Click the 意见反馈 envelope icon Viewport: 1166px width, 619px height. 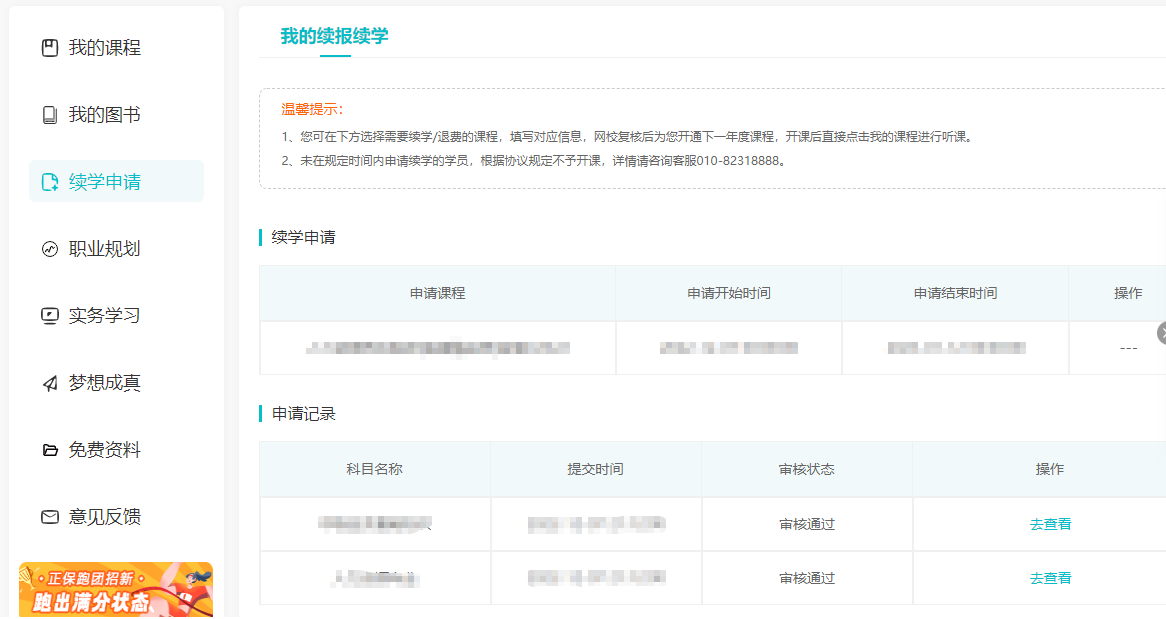(49, 516)
